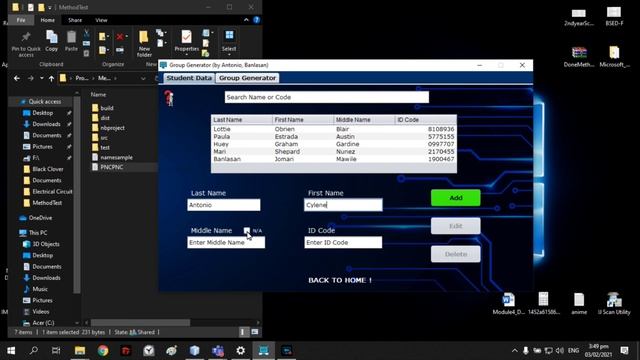The height and width of the screenshot is (360, 640).
Task: Switch to Student Data tab
Action: 189,78
